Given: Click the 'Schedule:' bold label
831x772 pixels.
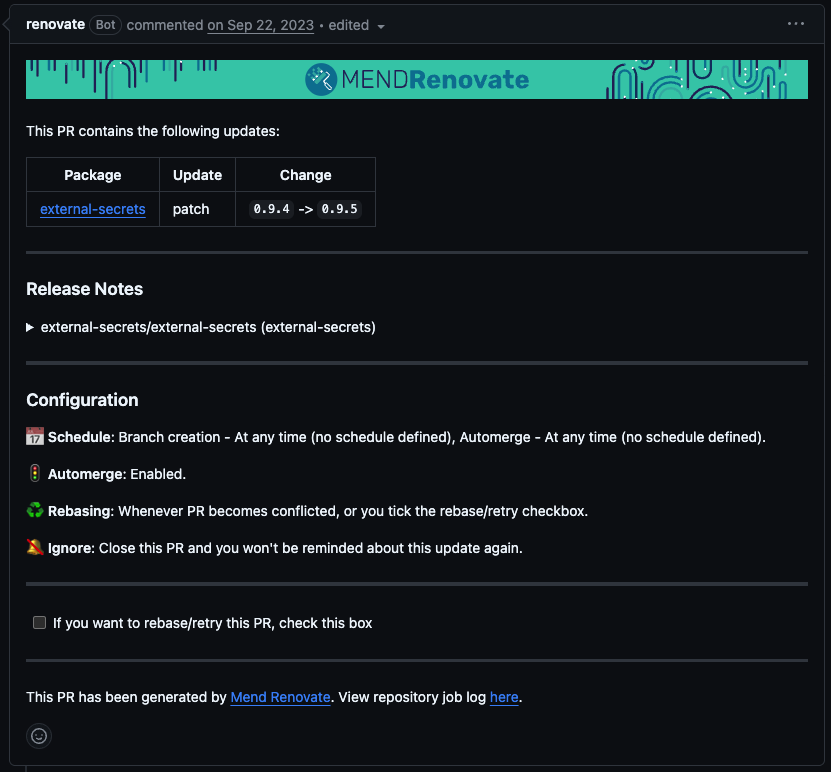Looking at the screenshot, I should click(81, 437).
